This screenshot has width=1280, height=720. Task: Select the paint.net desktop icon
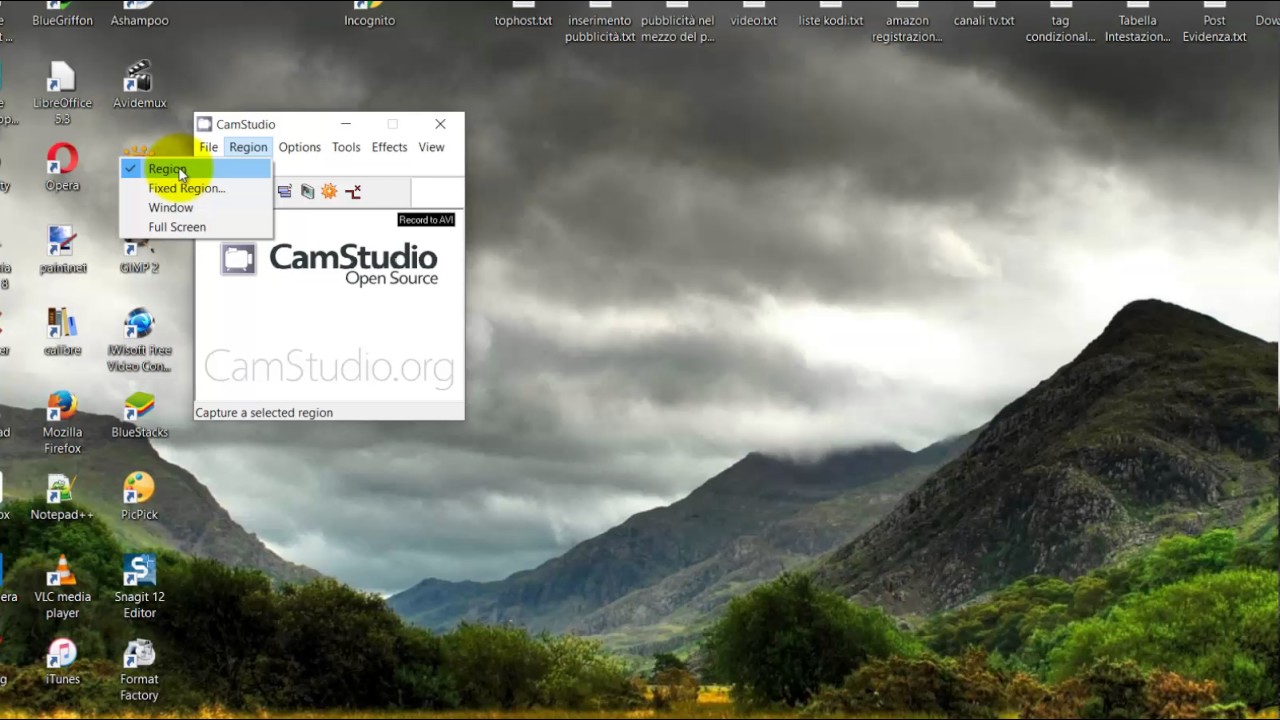pos(62,250)
